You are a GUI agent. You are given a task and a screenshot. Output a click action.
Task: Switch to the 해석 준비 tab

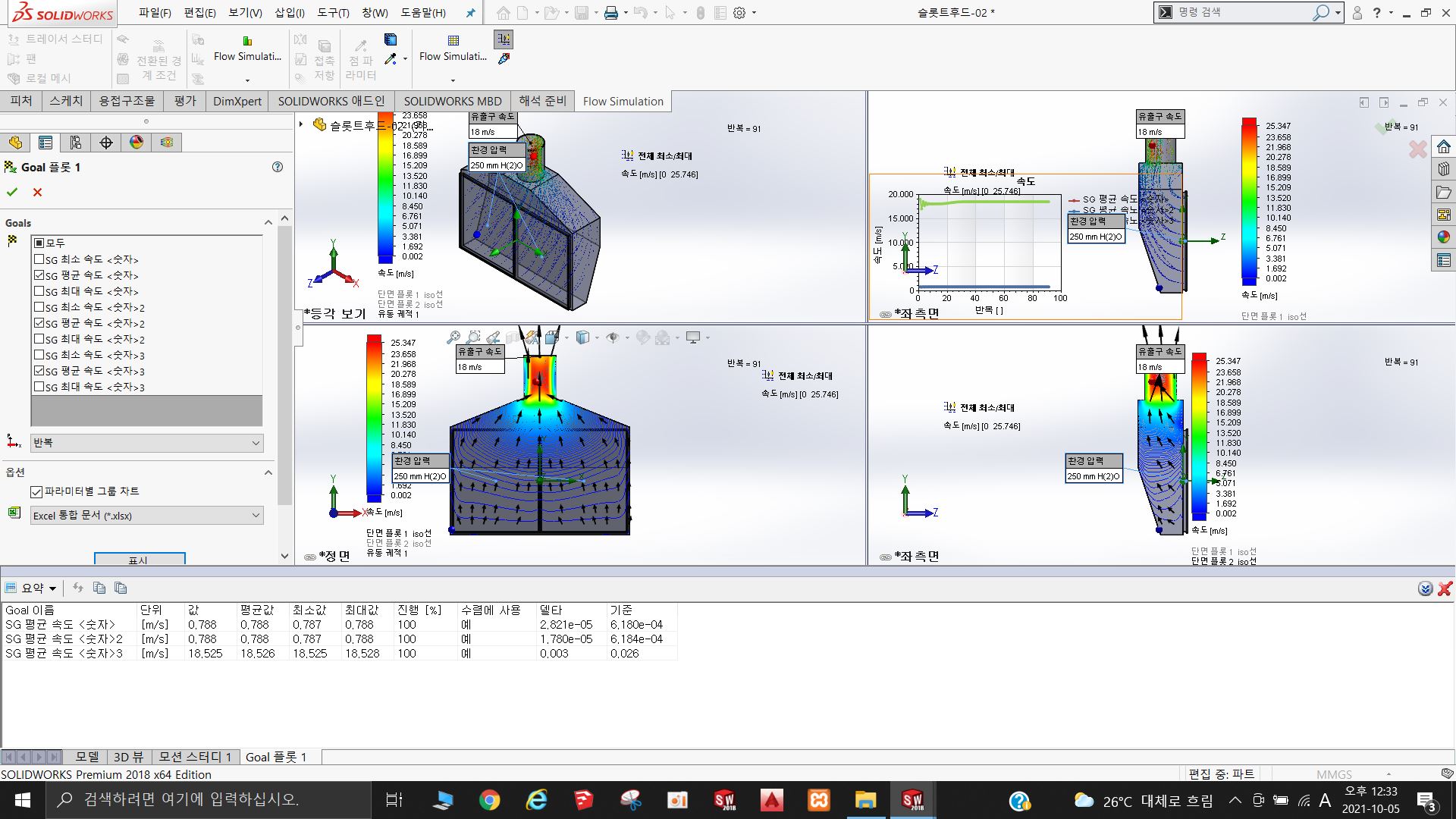[x=542, y=101]
